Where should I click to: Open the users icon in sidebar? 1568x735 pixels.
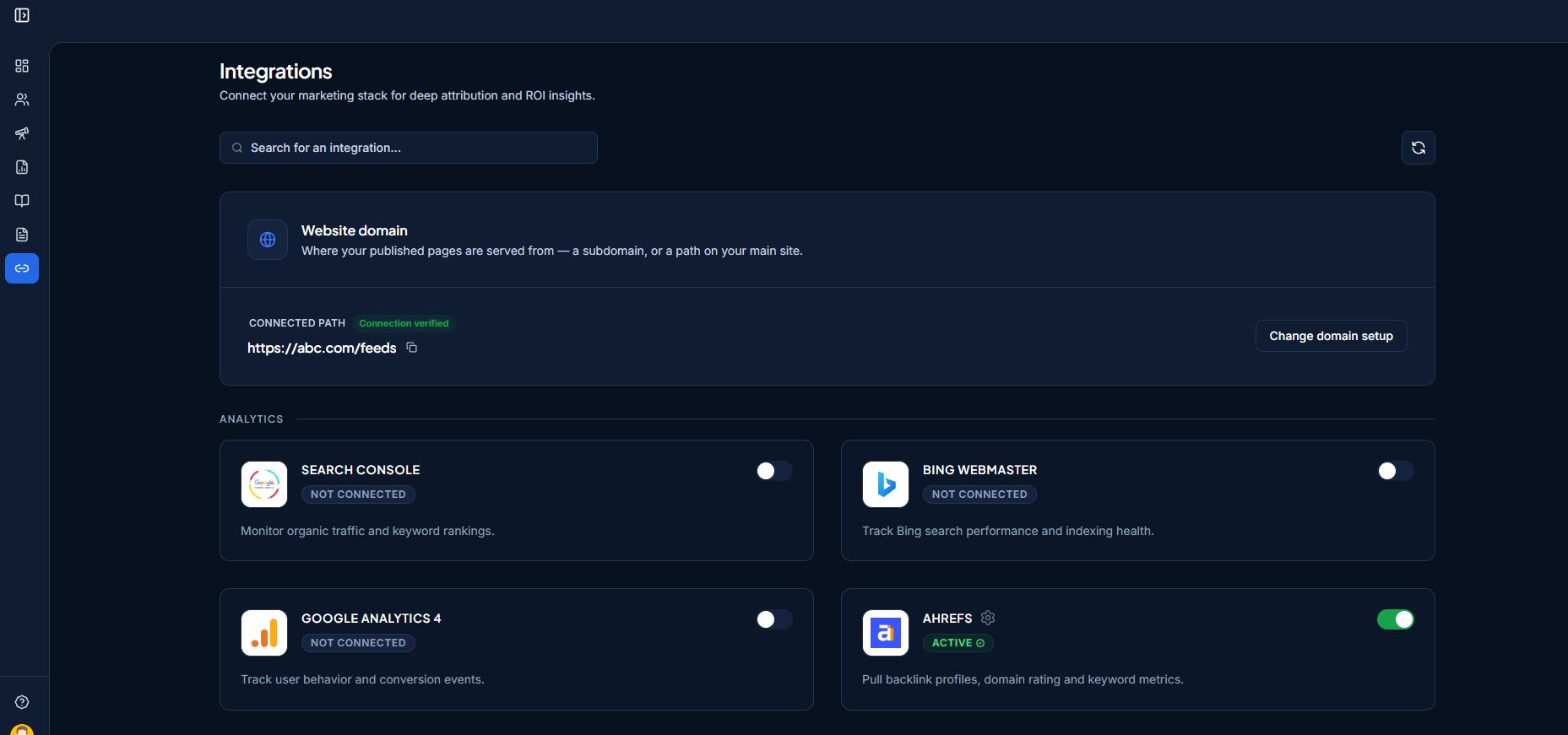(22, 100)
